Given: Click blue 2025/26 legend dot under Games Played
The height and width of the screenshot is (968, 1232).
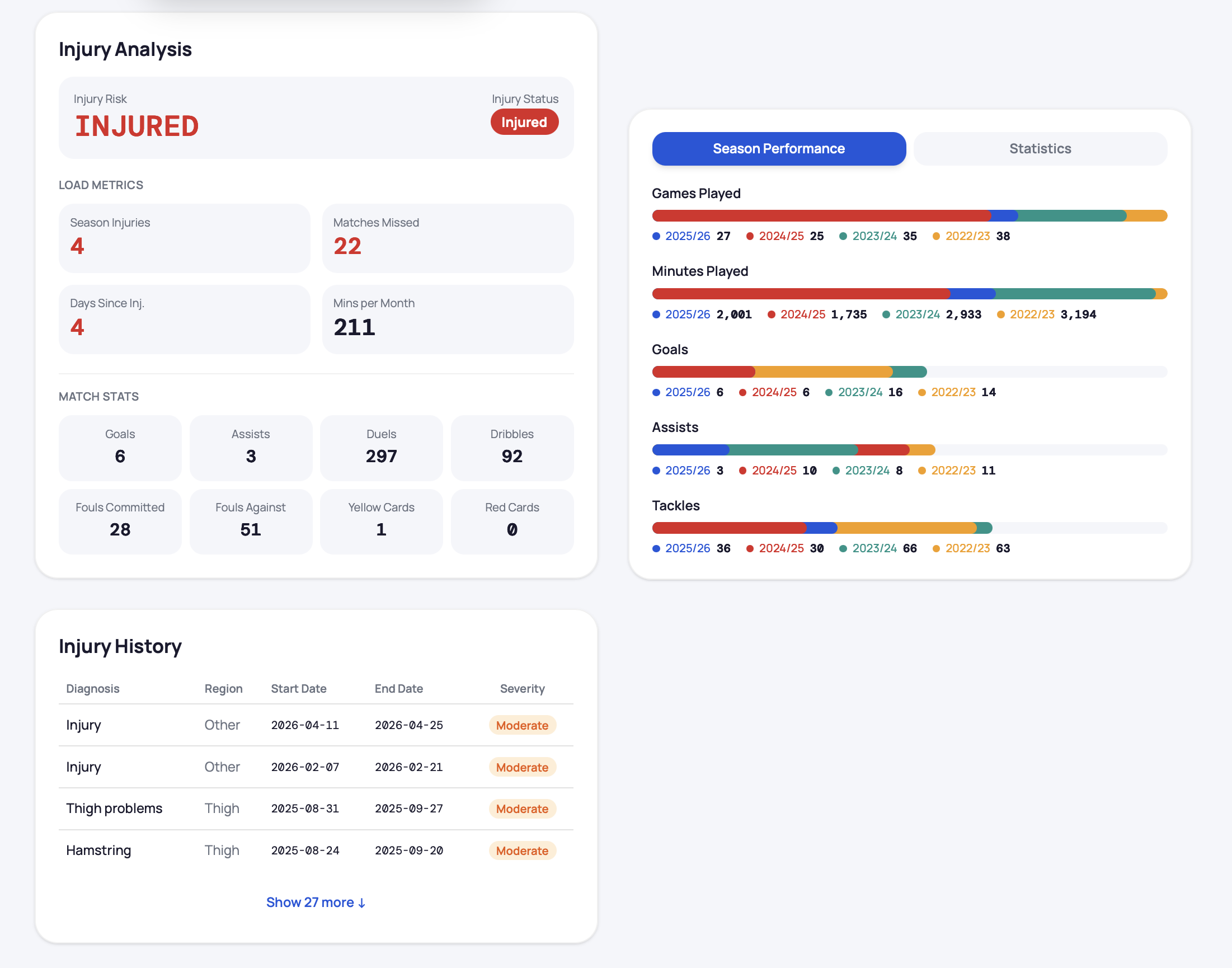Looking at the screenshot, I should tap(656, 236).
